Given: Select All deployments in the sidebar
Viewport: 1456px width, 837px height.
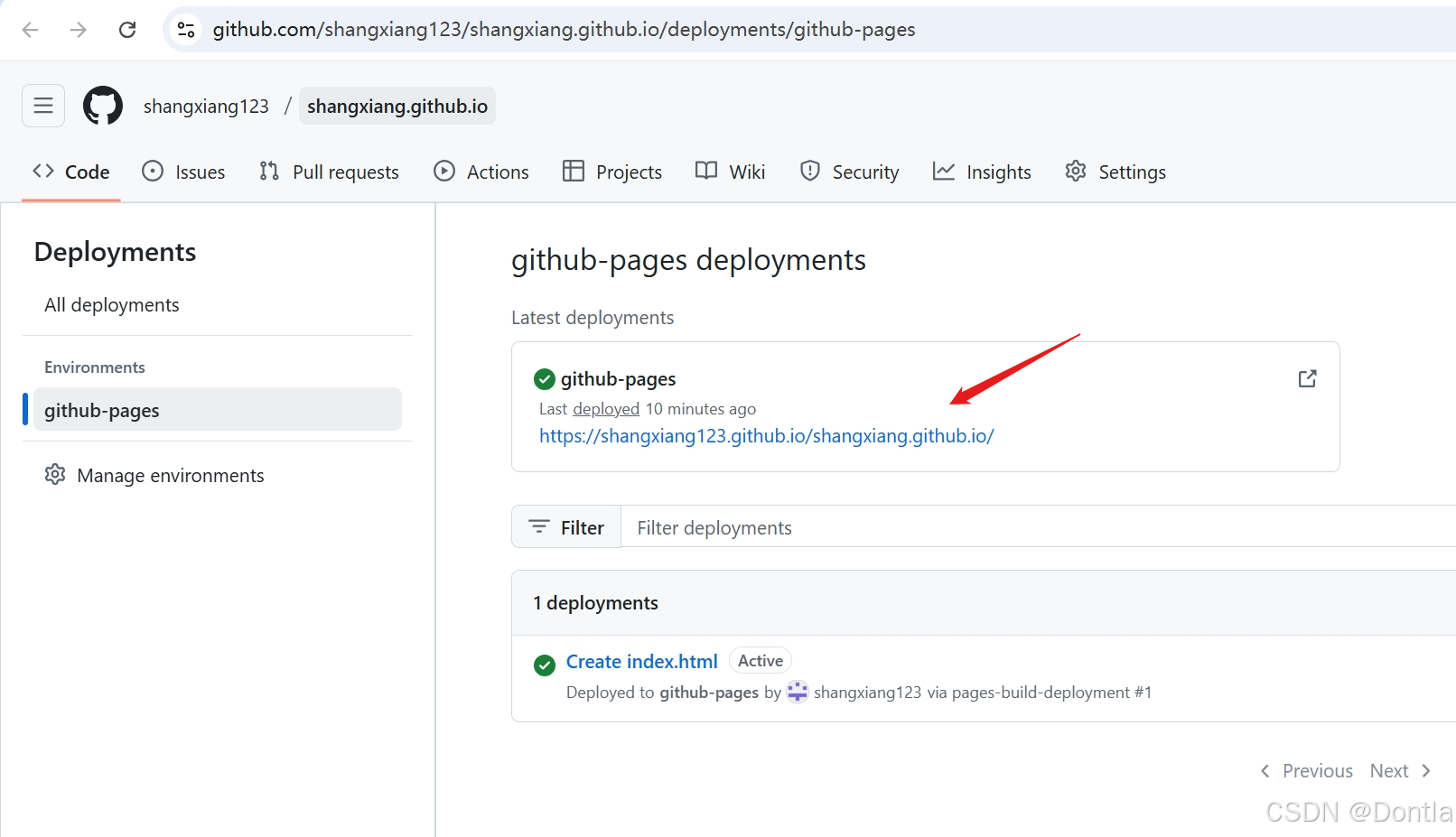Looking at the screenshot, I should click(x=111, y=304).
